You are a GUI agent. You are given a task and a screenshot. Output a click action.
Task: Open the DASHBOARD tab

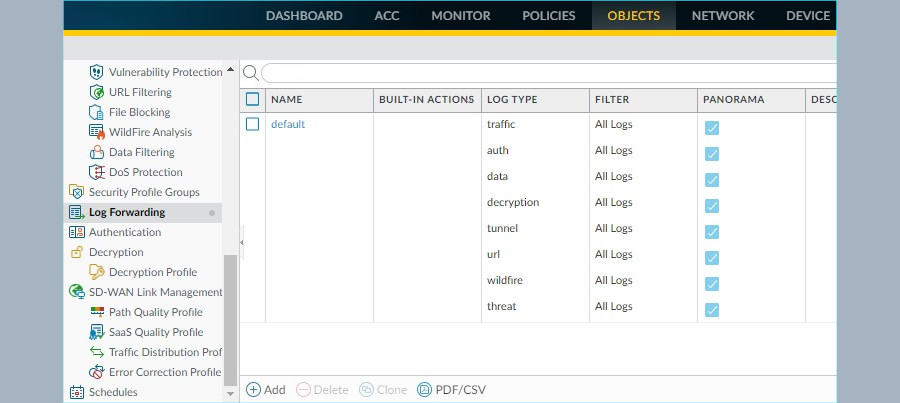tap(304, 16)
